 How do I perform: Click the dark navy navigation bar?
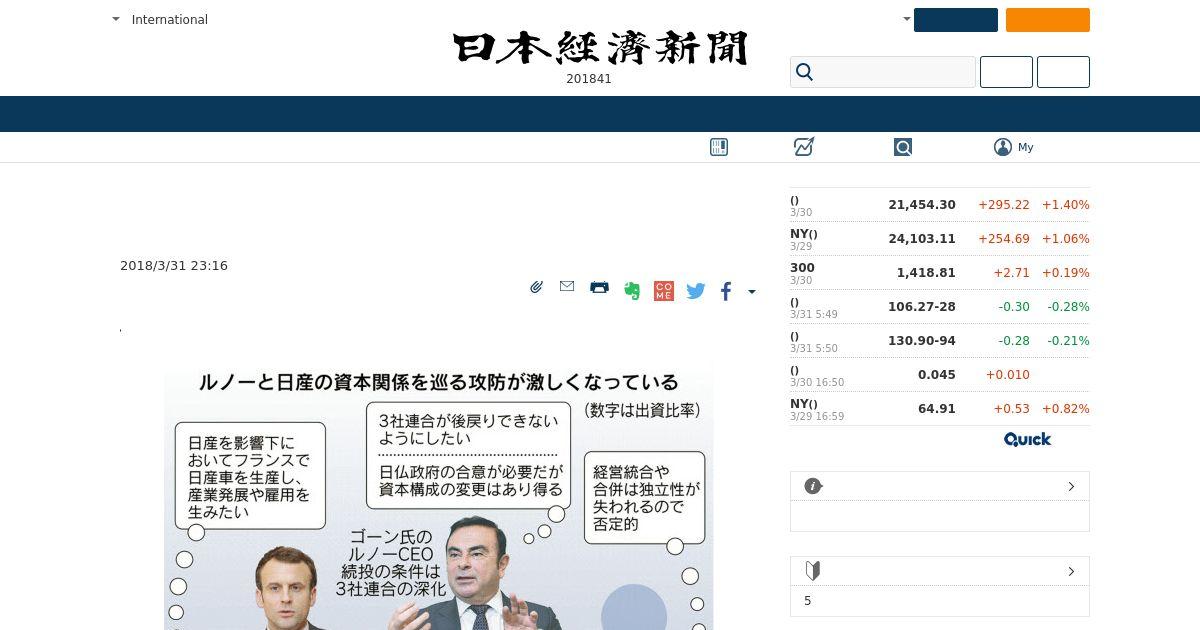600,114
